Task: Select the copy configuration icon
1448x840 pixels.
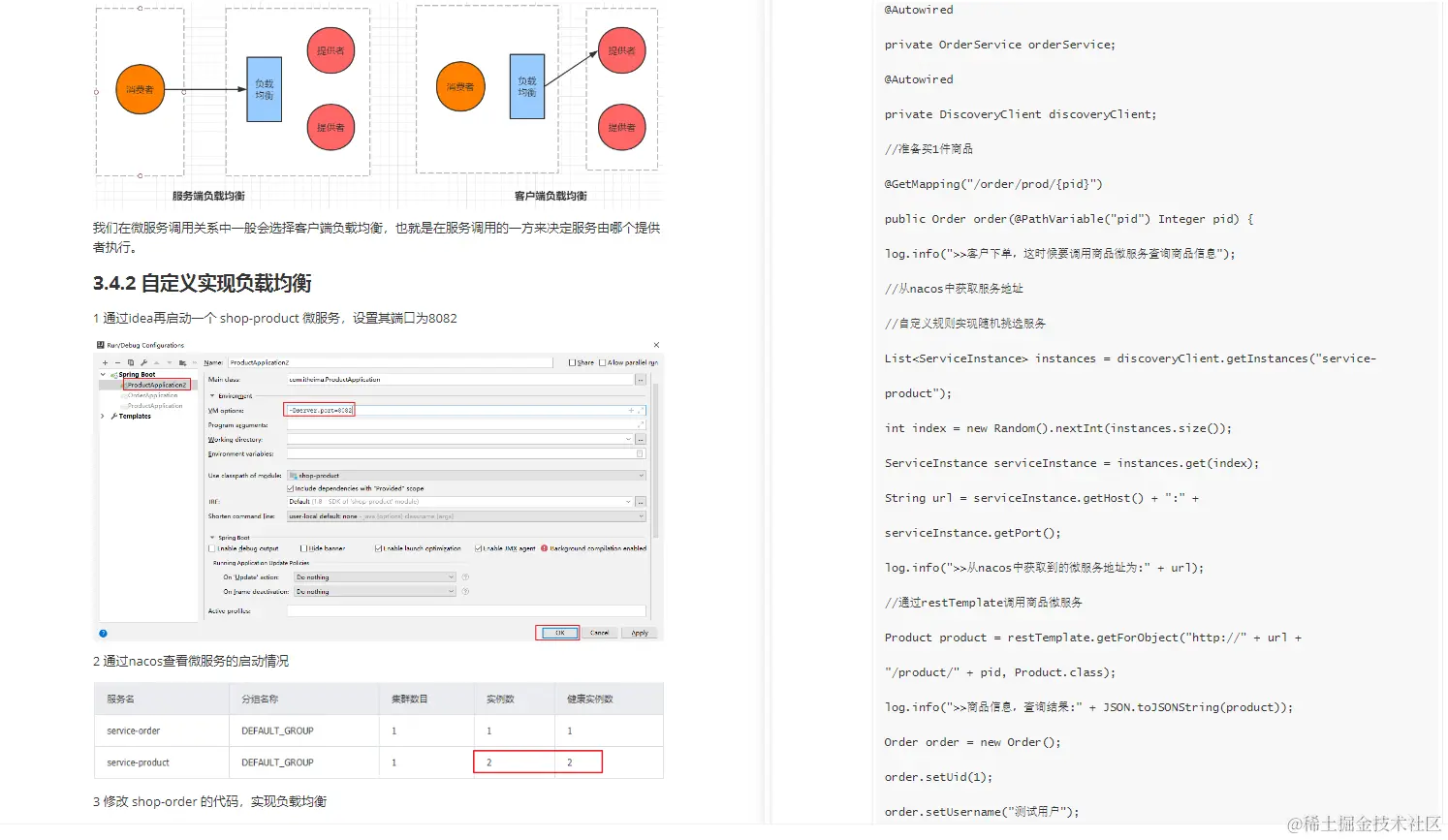Action: [130, 362]
